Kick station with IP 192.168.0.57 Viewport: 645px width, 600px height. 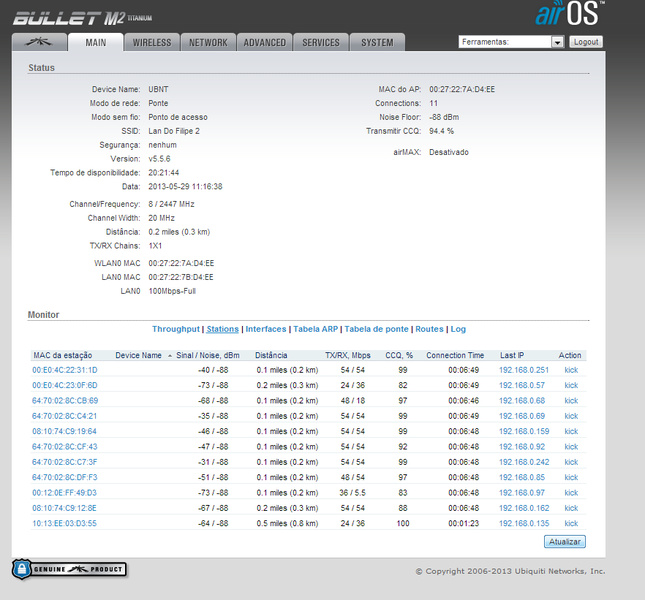571,385
